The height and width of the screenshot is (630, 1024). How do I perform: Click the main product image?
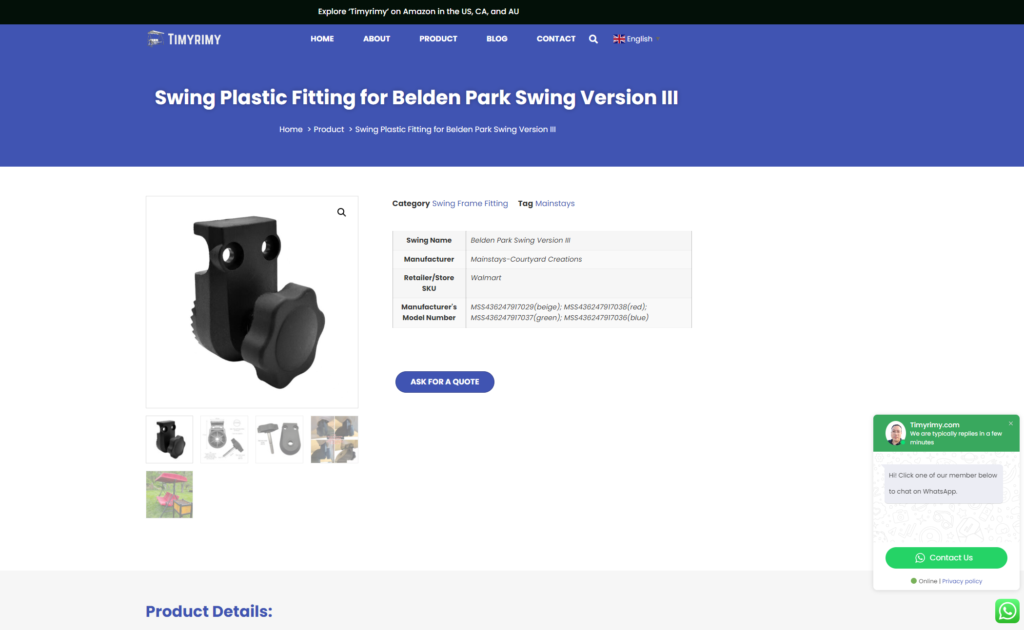click(x=252, y=302)
